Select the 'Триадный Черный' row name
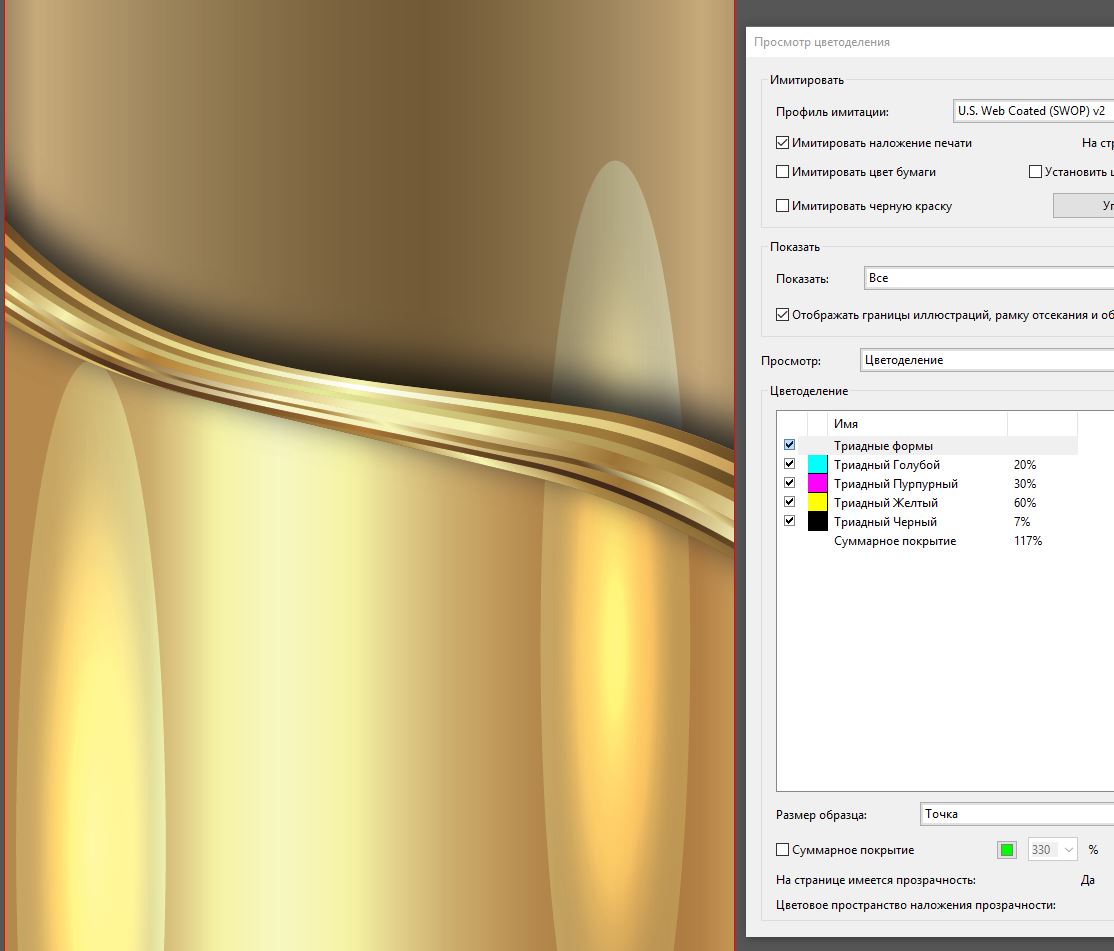The width and height of the screenshot is (1114, 951). pos(885,522)
